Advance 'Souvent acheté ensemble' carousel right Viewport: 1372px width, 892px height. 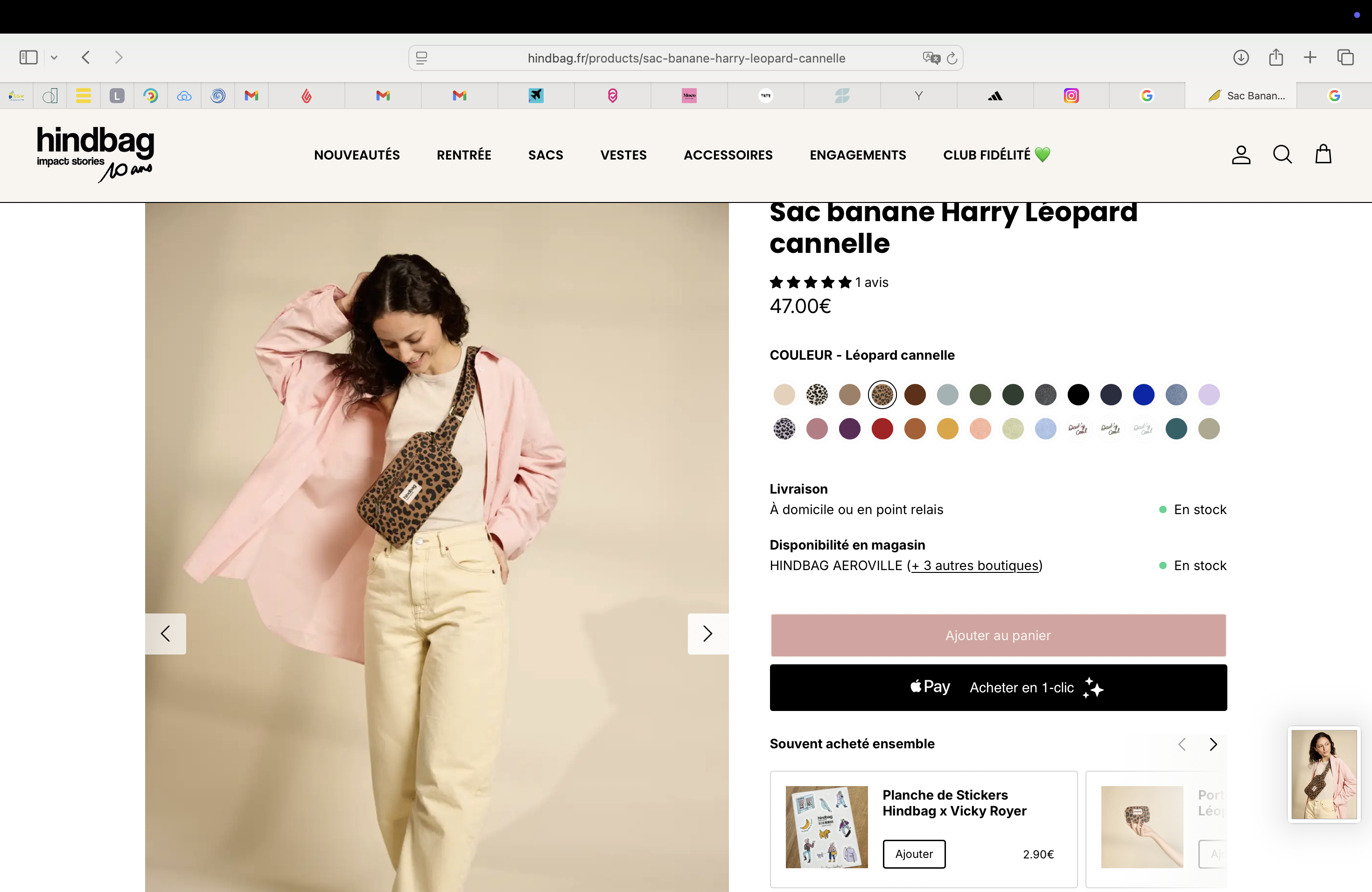(x=1213, y=745)
